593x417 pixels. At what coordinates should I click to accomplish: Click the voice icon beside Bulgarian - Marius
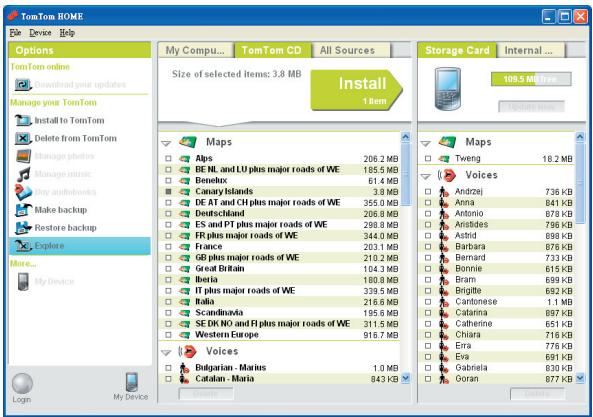tap(184, 368)
